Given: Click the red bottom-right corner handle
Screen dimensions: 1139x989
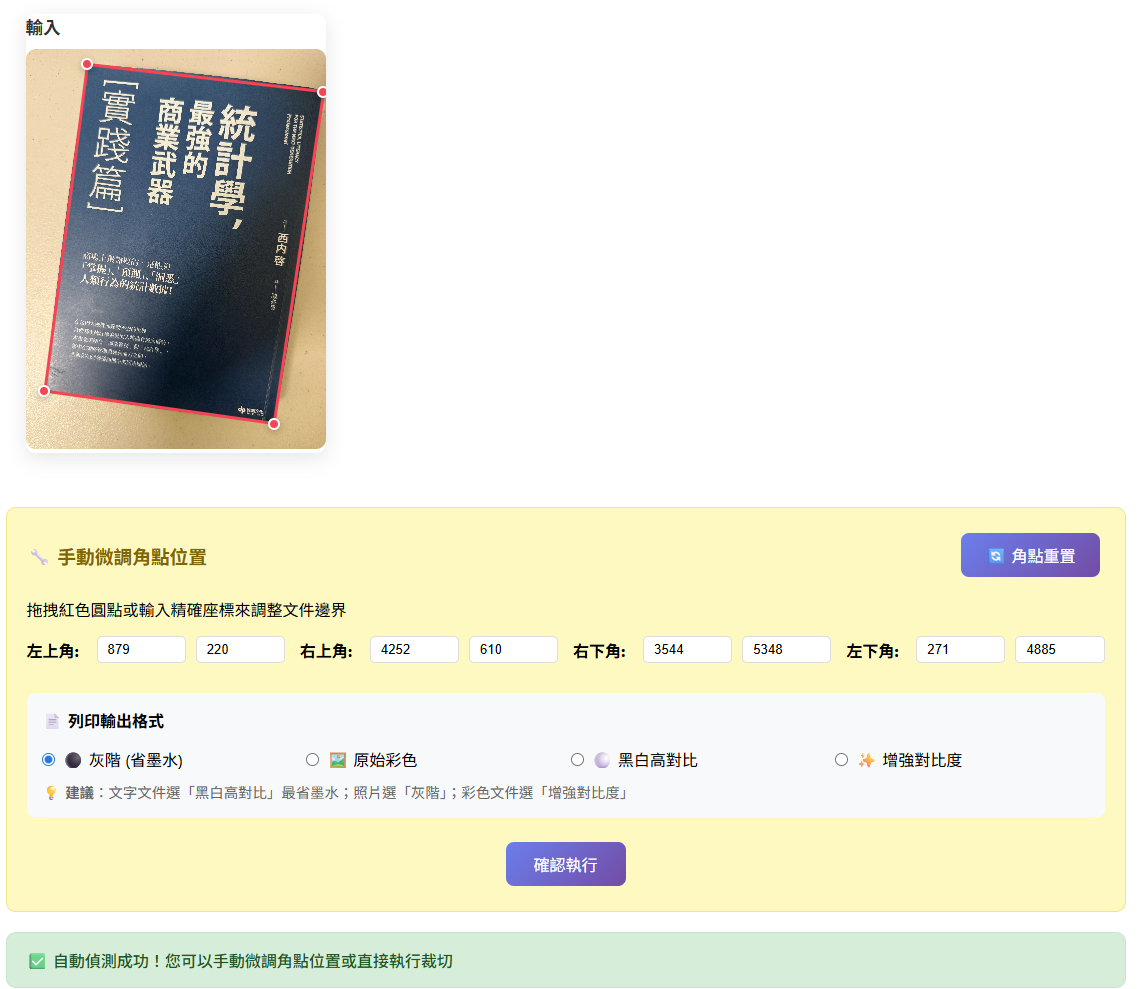Looking at the screenshot, I should 274,424.
